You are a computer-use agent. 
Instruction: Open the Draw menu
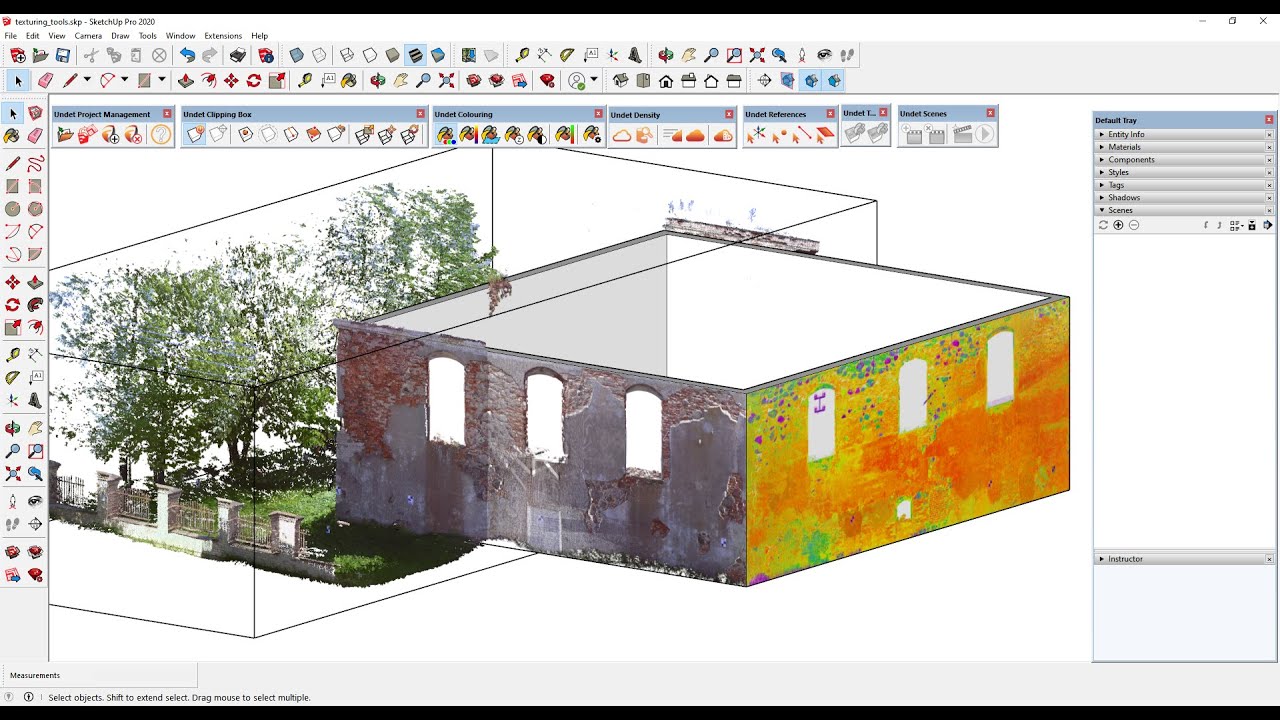tap(120, 36)
